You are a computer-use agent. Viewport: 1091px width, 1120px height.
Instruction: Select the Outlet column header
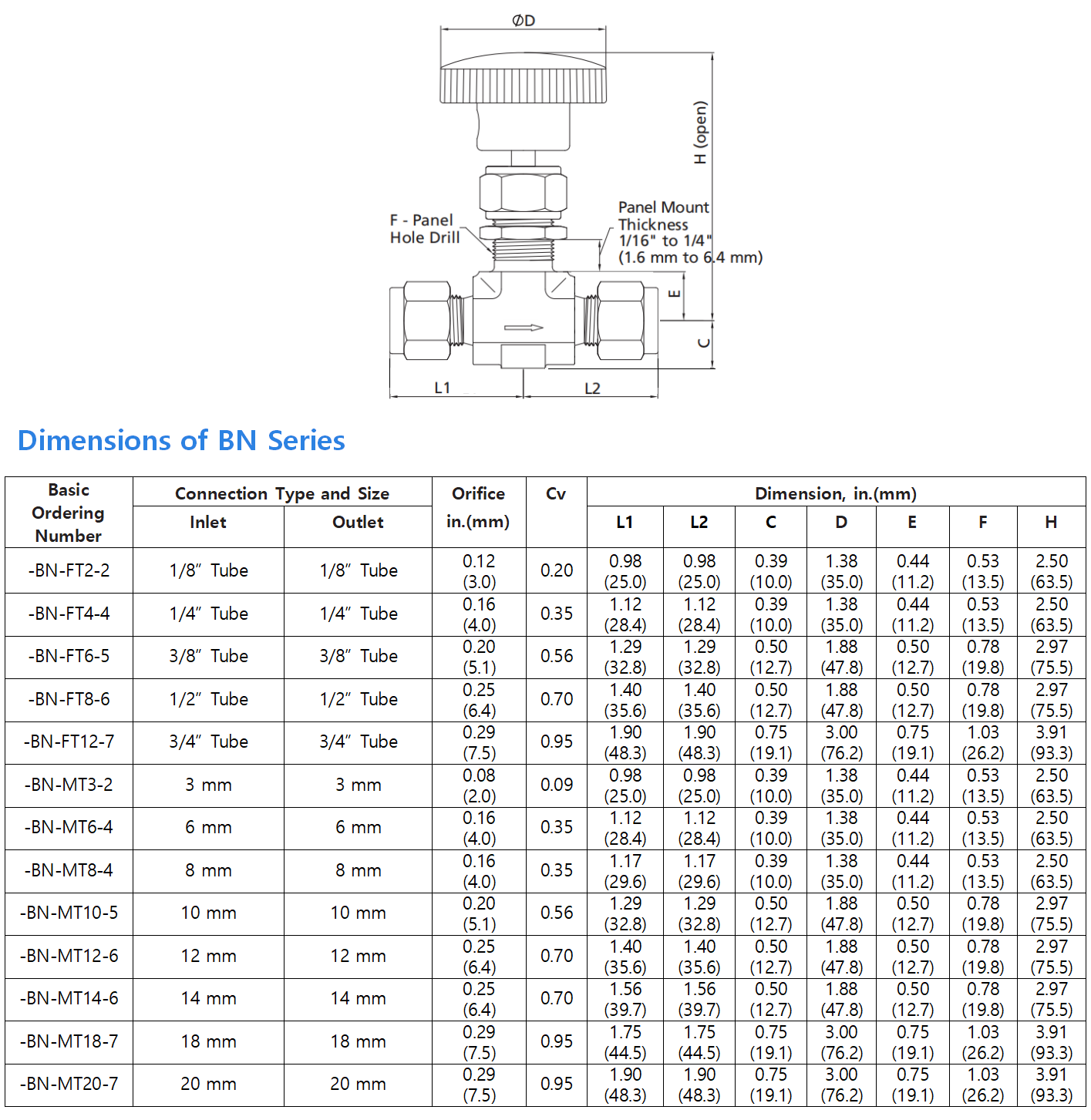358,523
